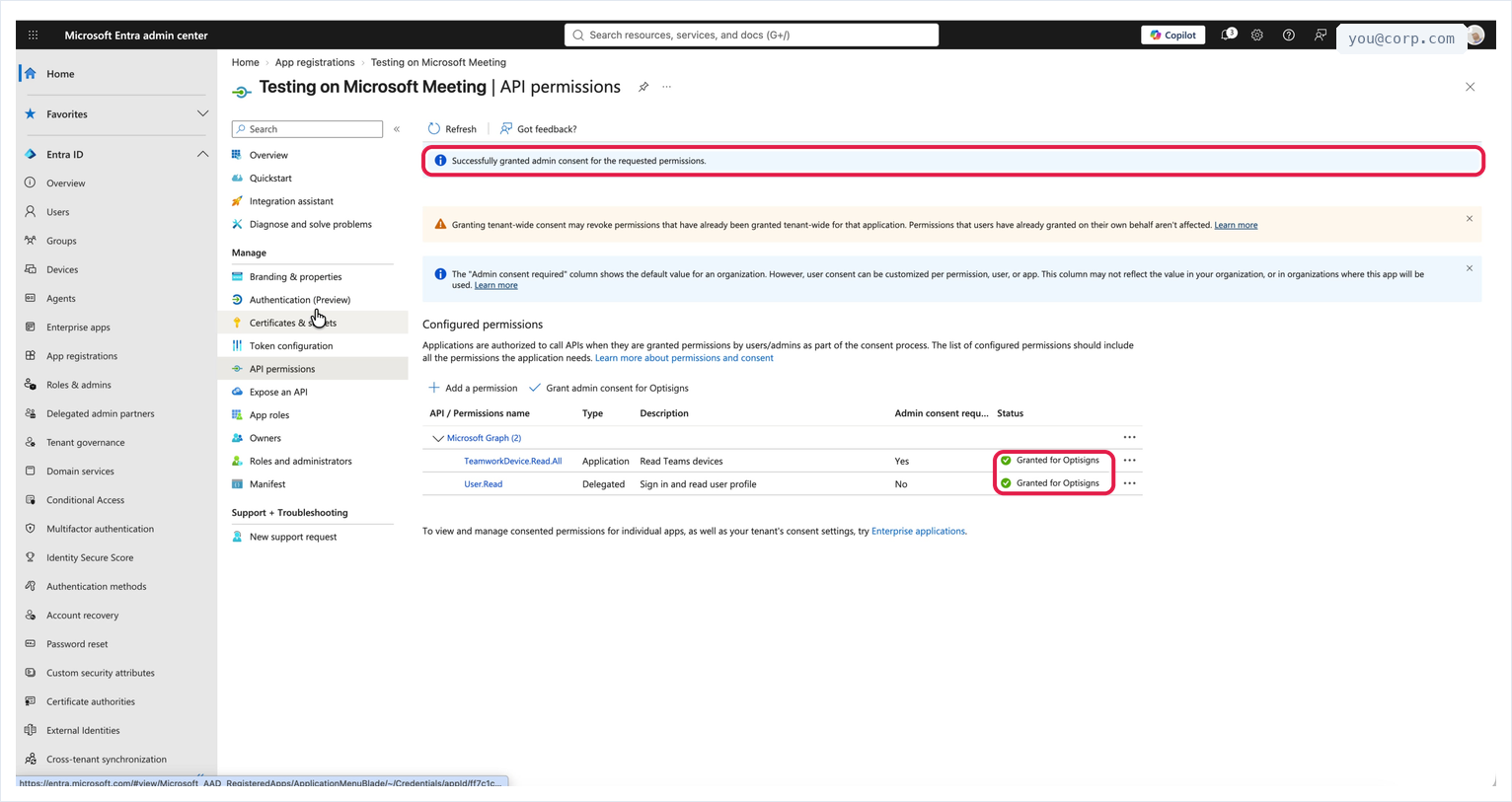Go to App registrations breadcrumb
The image size is (1512, 802).
(315, 62)
